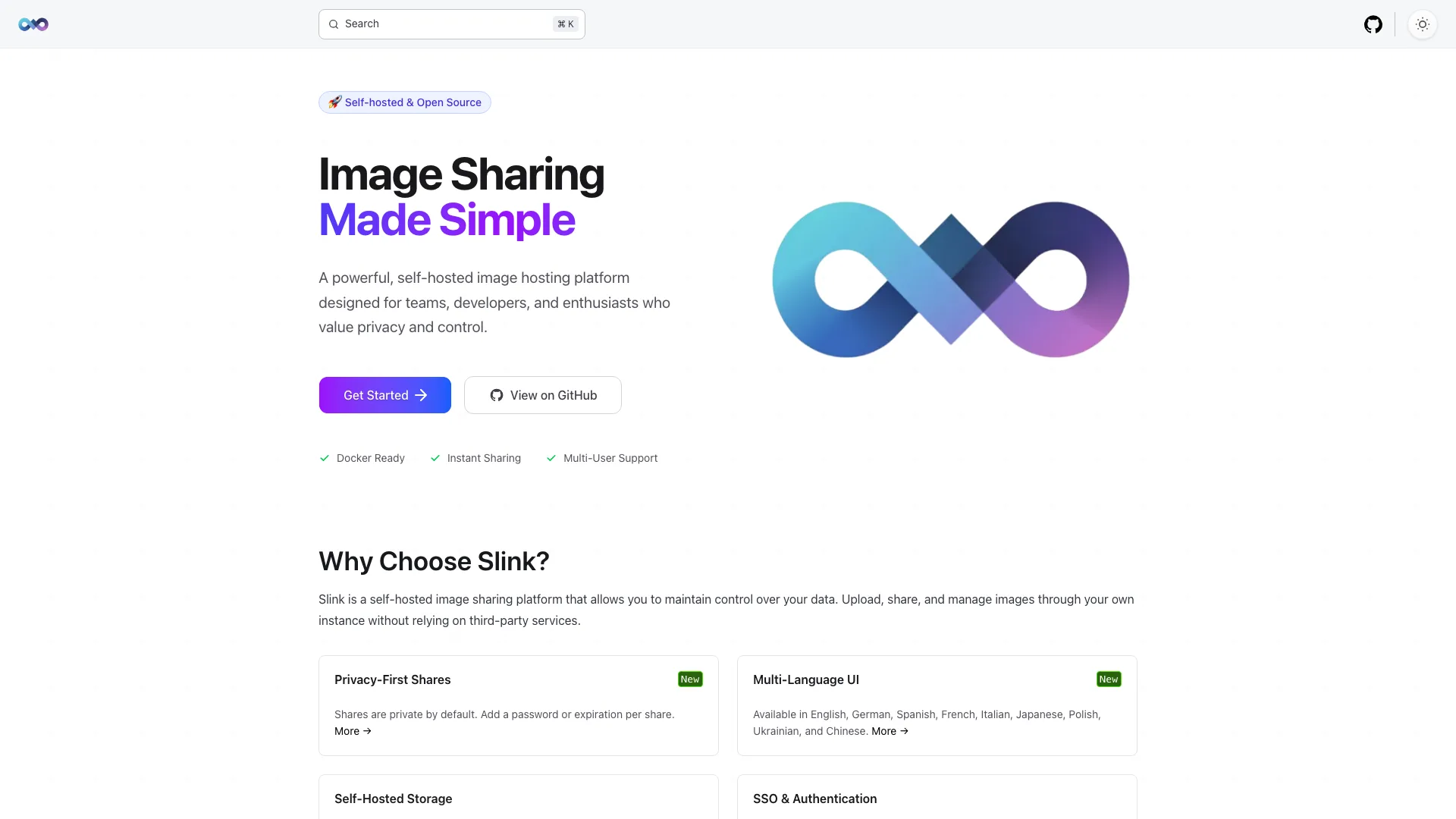This screenshot has width=1456, height=819.
Task: Click the Multi-User Support checkmark icon
Action: [x=551, y=458]
